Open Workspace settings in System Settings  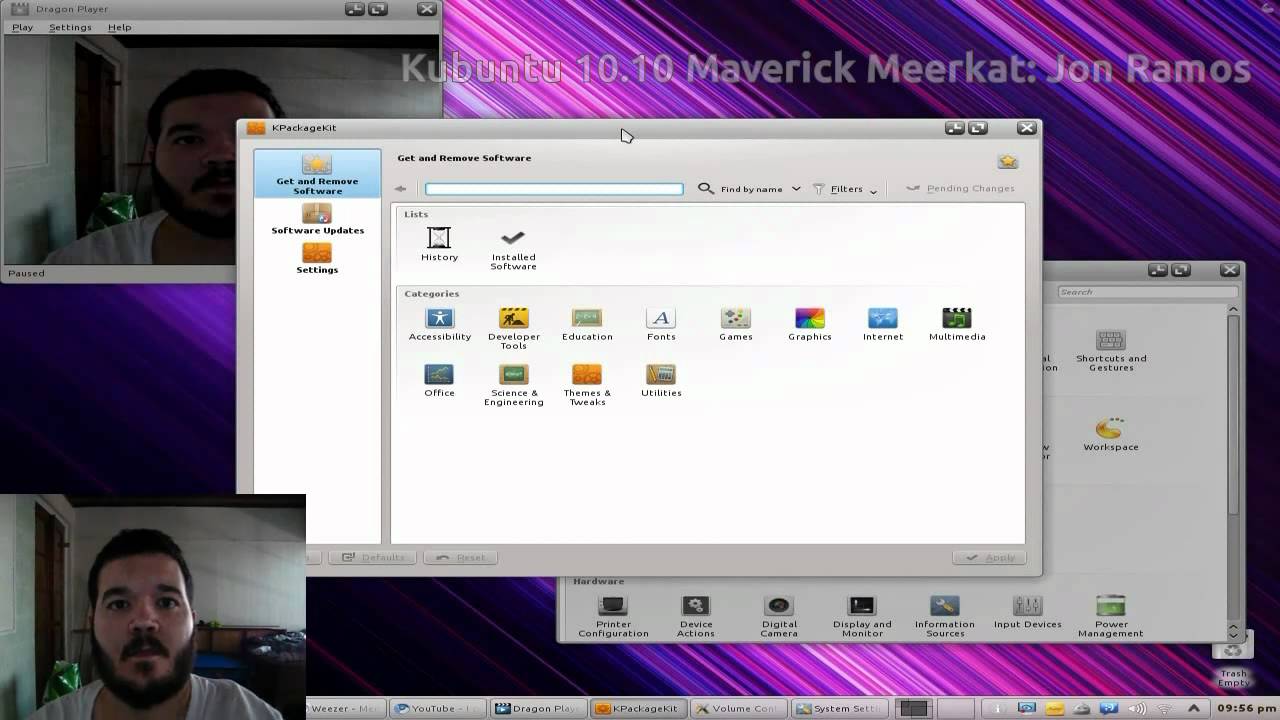point(1111,435)
